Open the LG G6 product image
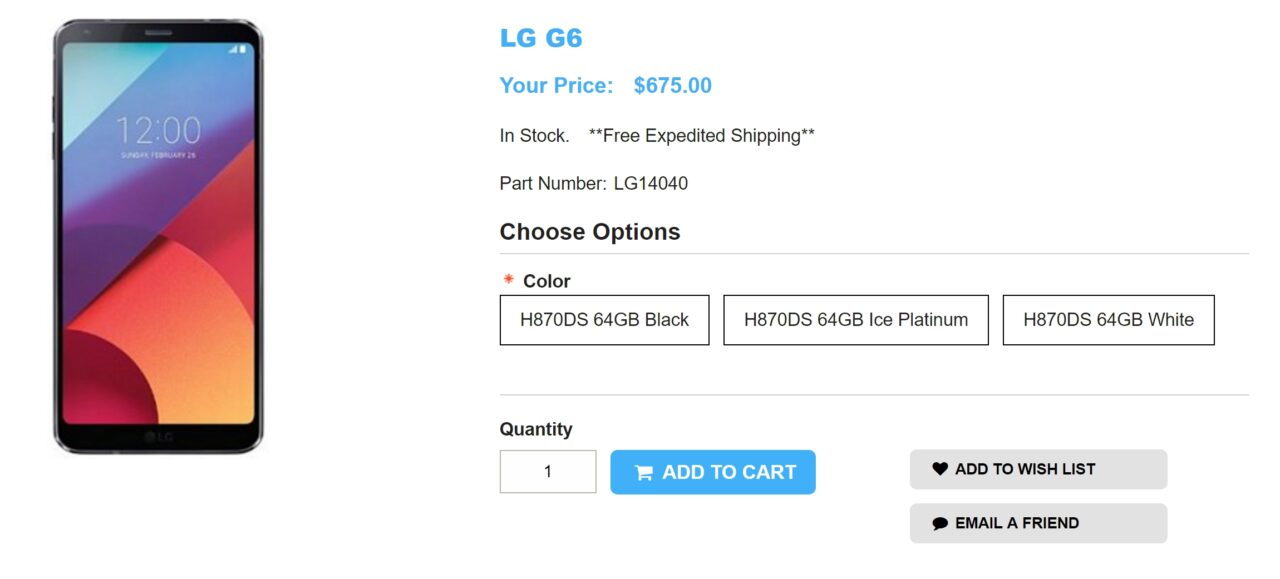This screenshot has width=1280, height=579. point(158,236)
